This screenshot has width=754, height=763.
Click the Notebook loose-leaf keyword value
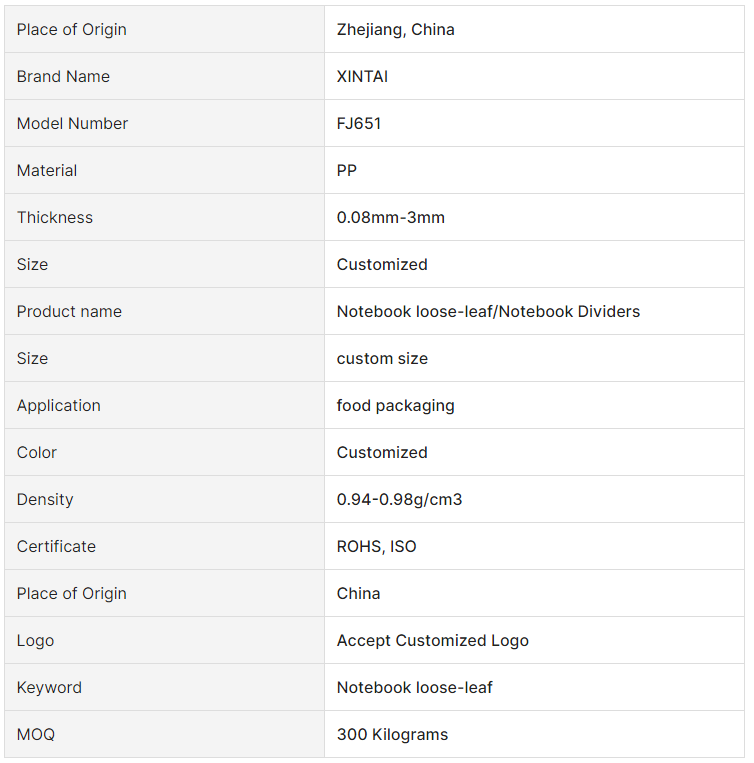414,688
